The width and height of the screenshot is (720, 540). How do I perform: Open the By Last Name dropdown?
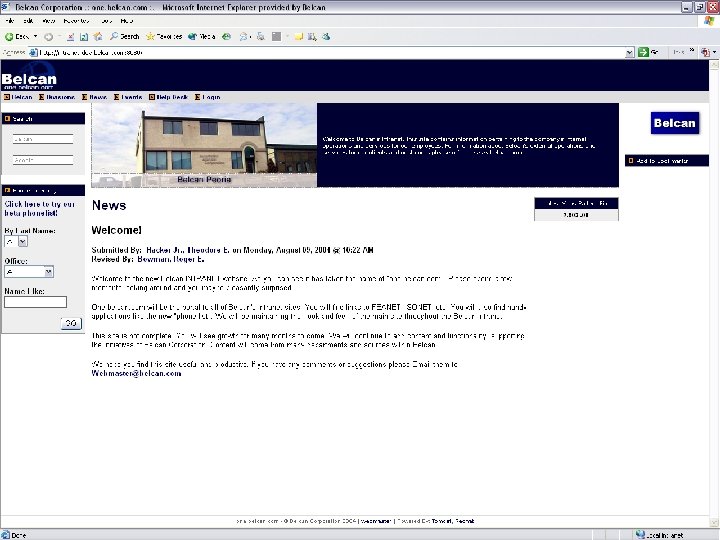(16, 242)
